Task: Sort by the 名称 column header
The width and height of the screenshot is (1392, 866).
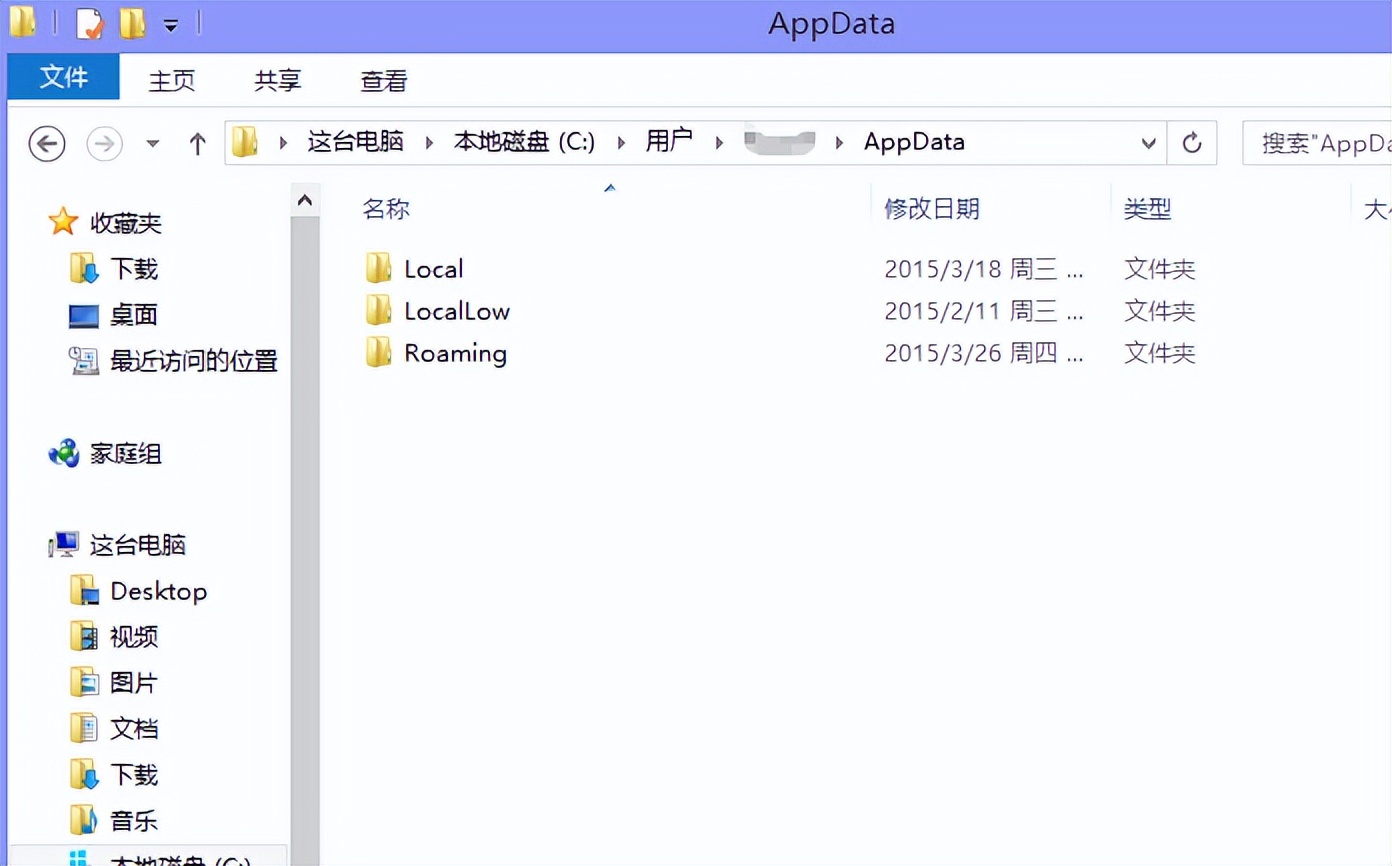Action: pyautogui.click(x=386, y=209)
